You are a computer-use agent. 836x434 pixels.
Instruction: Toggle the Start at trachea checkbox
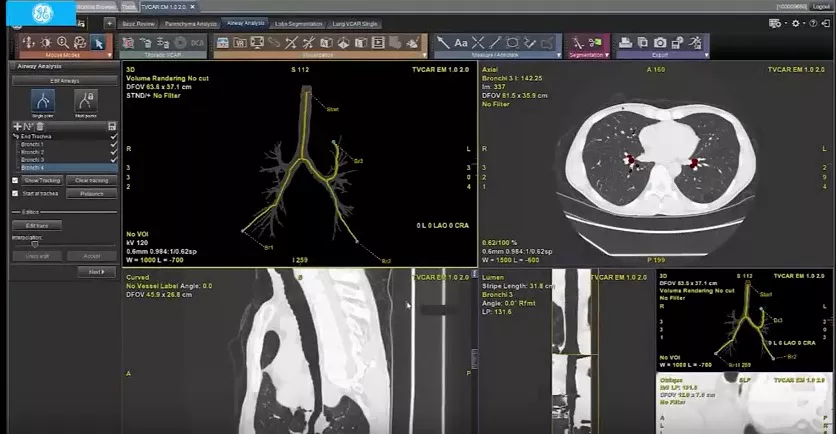[x=15, y=194]
